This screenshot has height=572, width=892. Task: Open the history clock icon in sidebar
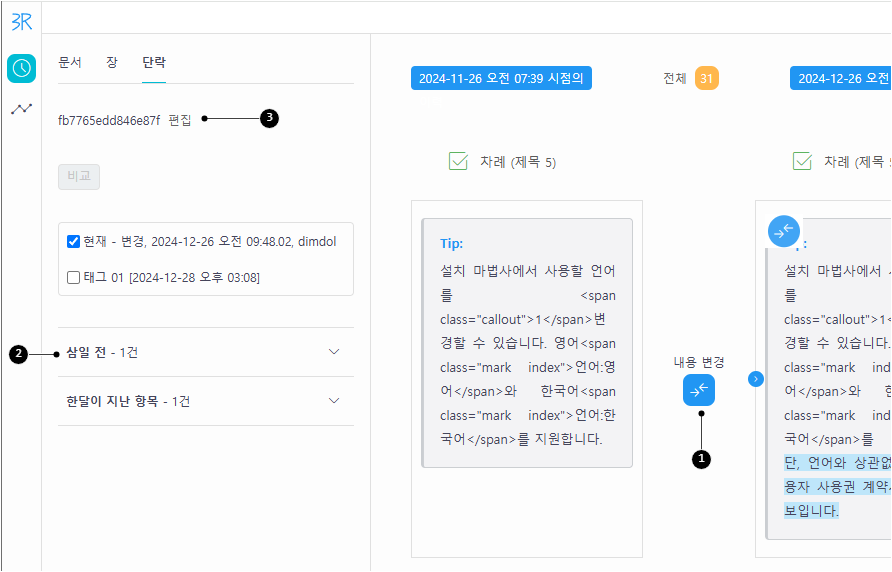click(x=22, y=68)
